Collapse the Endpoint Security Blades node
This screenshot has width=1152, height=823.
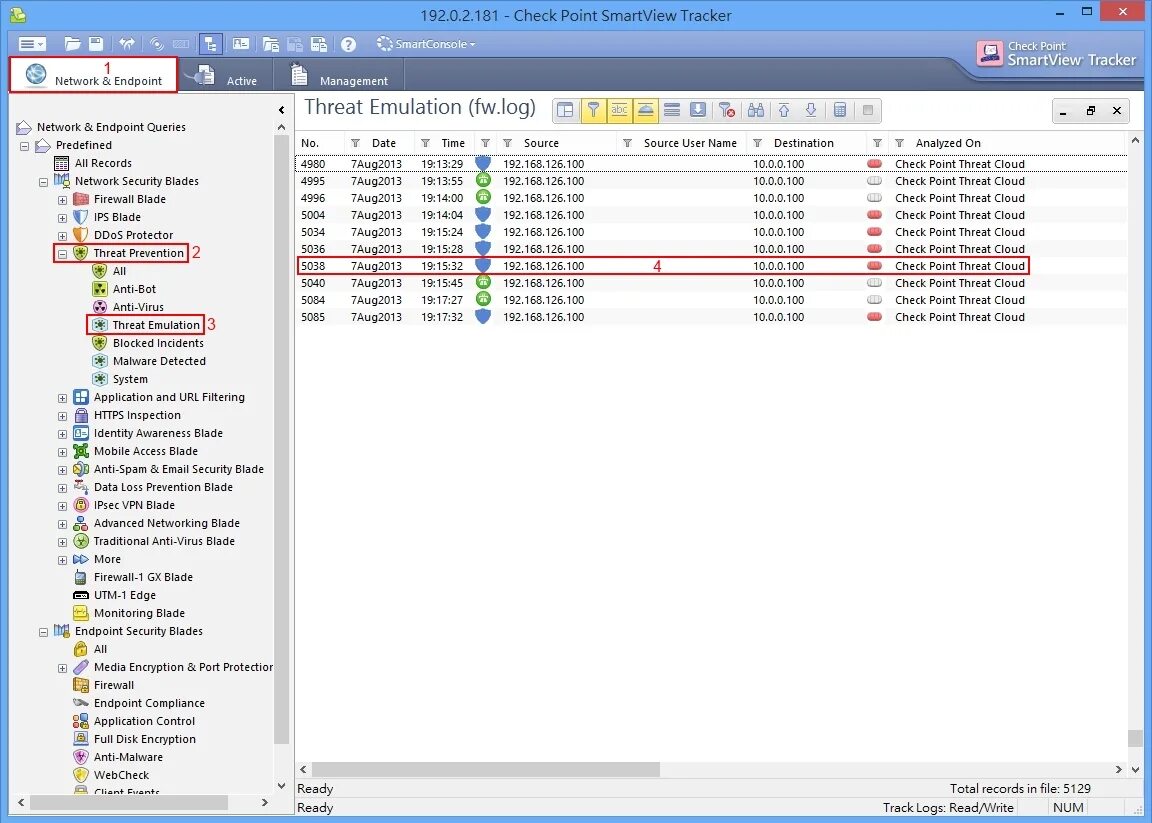click(43, 632)
